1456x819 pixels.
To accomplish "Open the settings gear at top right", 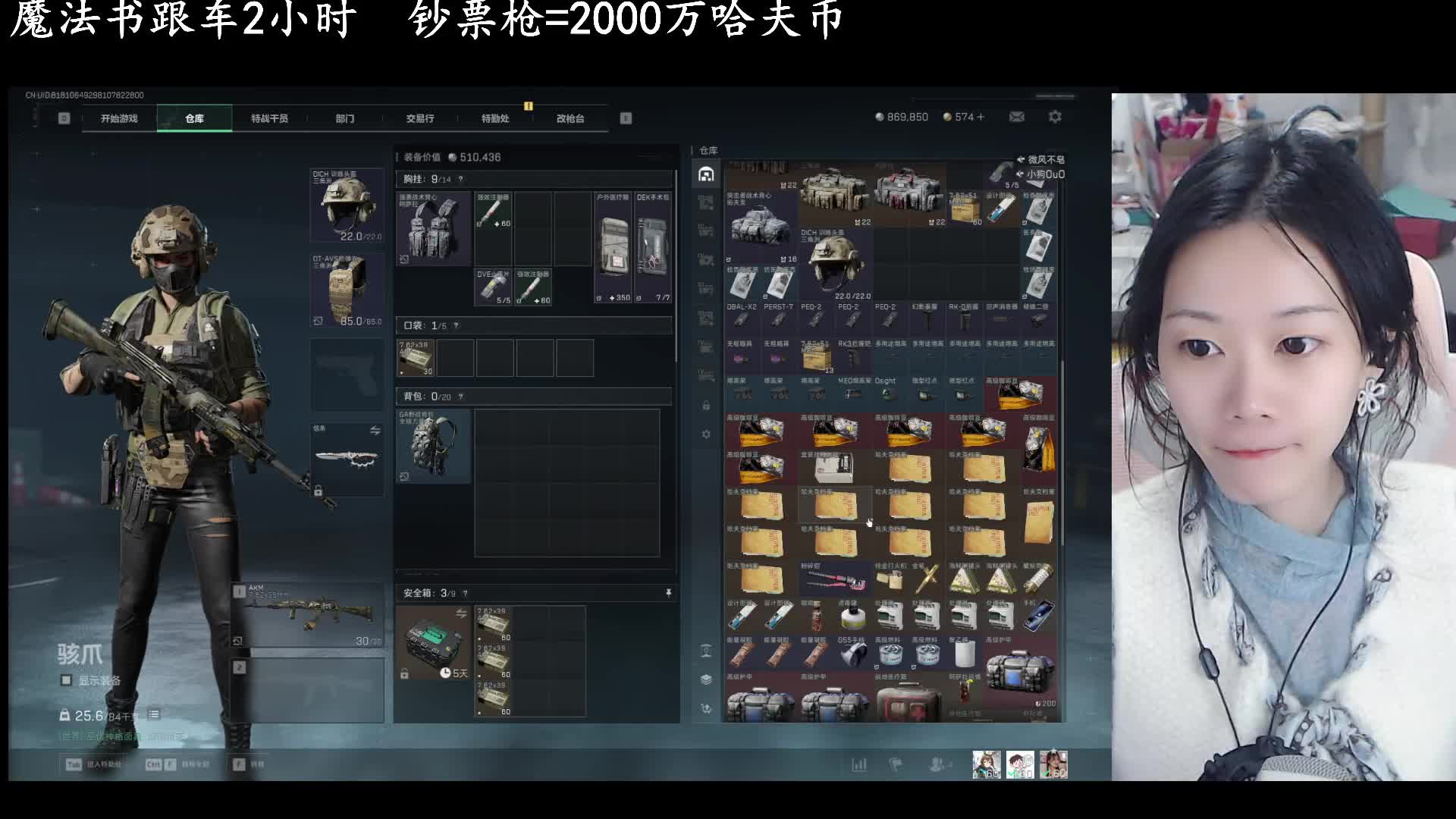I will [x=1055, y=117].
